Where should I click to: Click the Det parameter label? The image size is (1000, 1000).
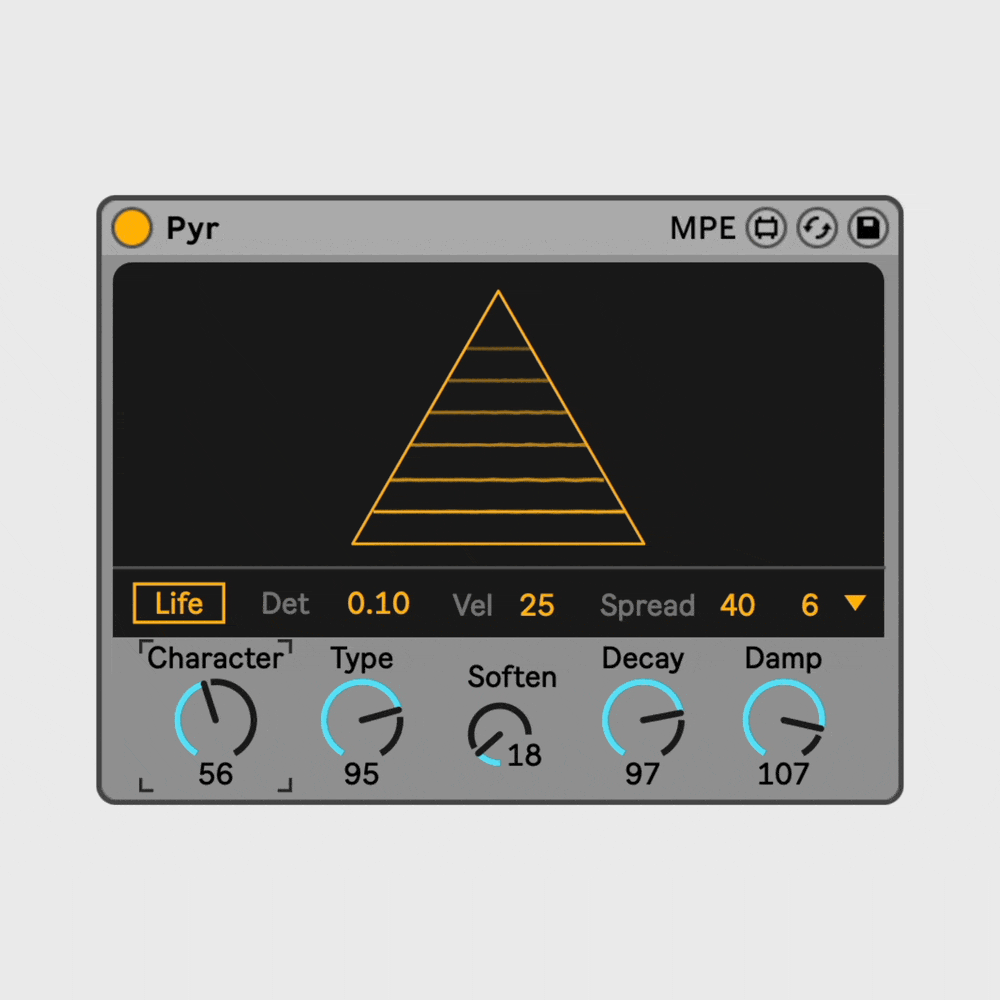pyautogui.click(x=285, y=604)
